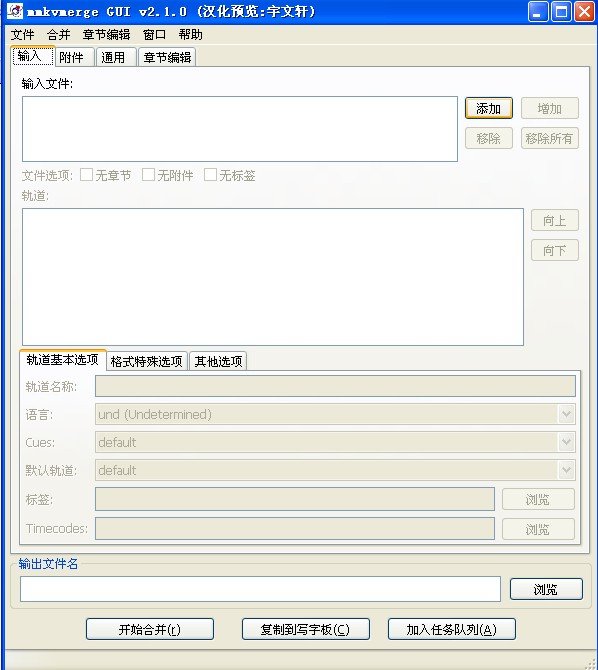Switch to the 通用 tab
598x670 pixels.
tap(116, 57)
